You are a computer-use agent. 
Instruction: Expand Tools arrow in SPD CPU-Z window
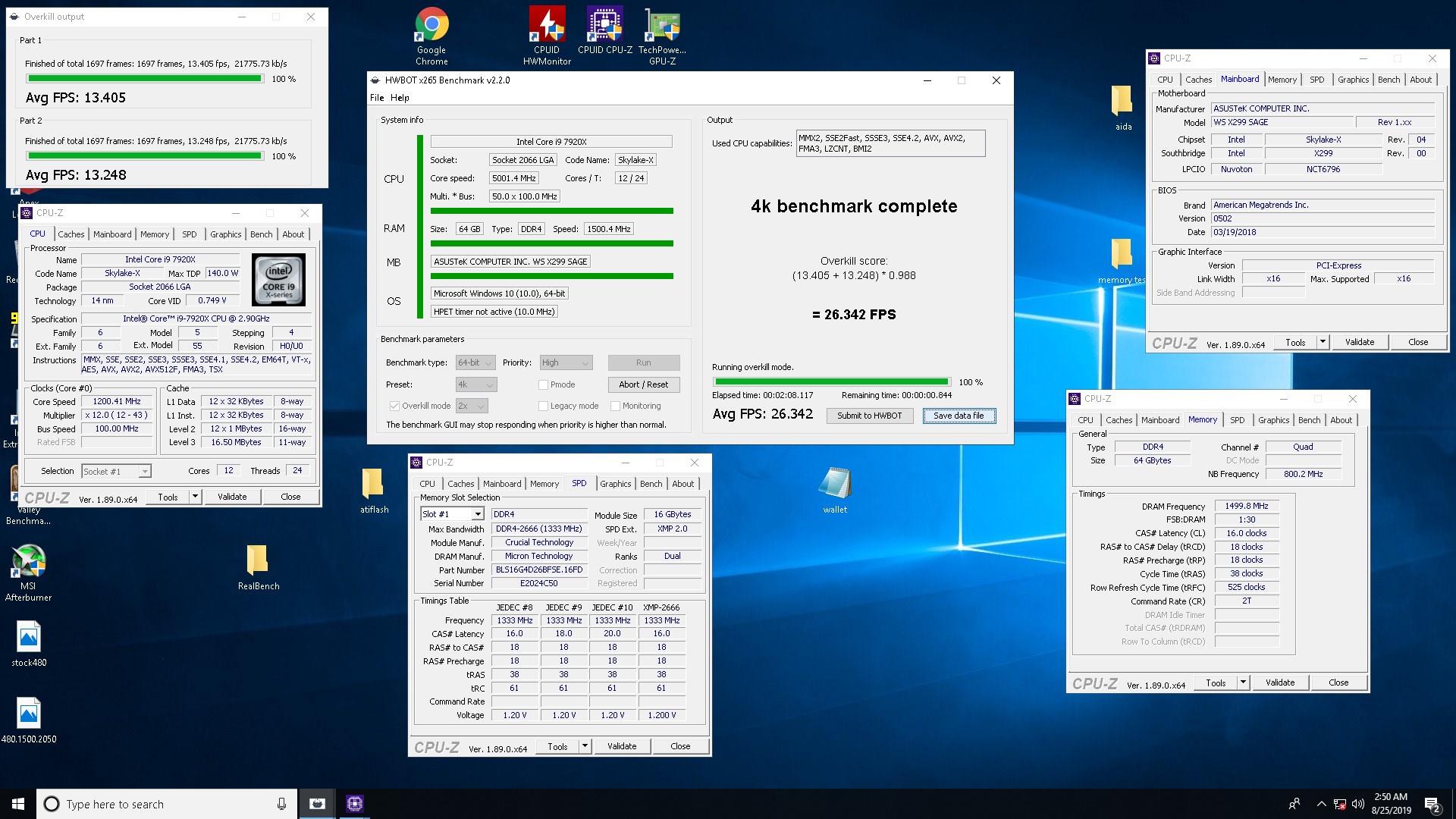pos(585,746)
